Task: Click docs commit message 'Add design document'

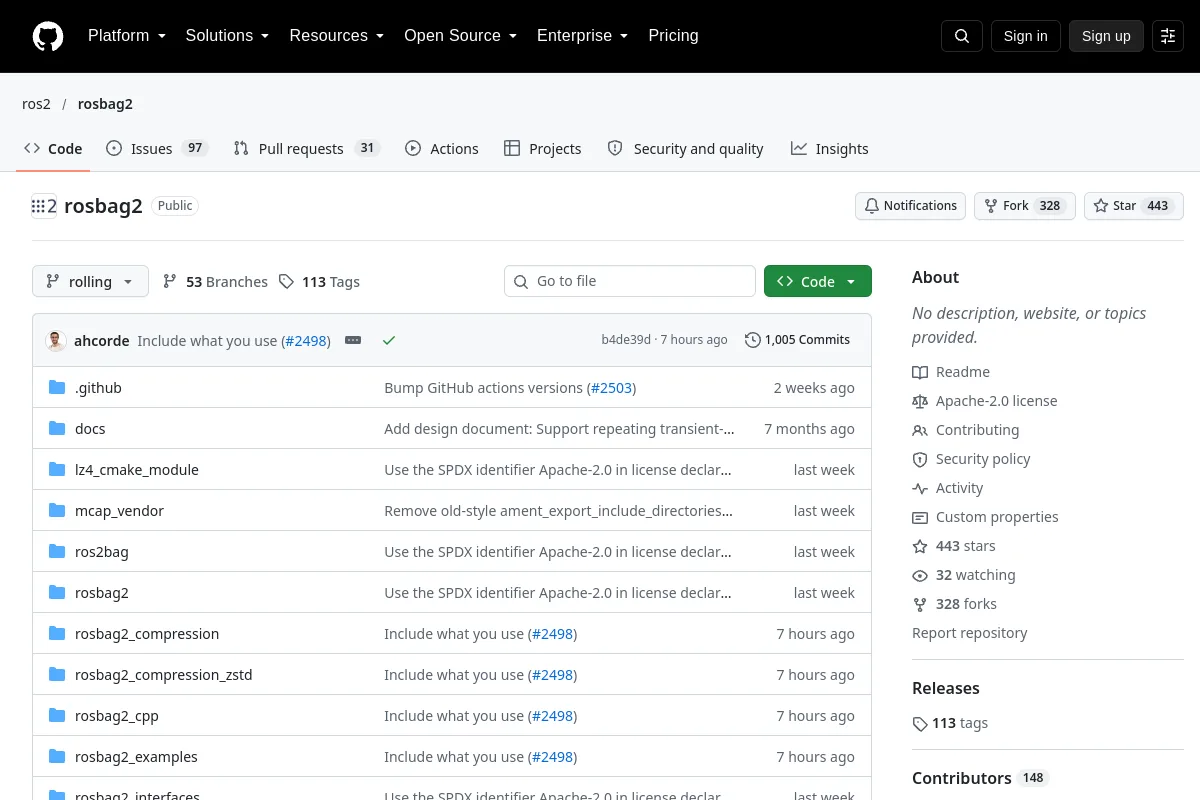Action: tap(559, 429)
